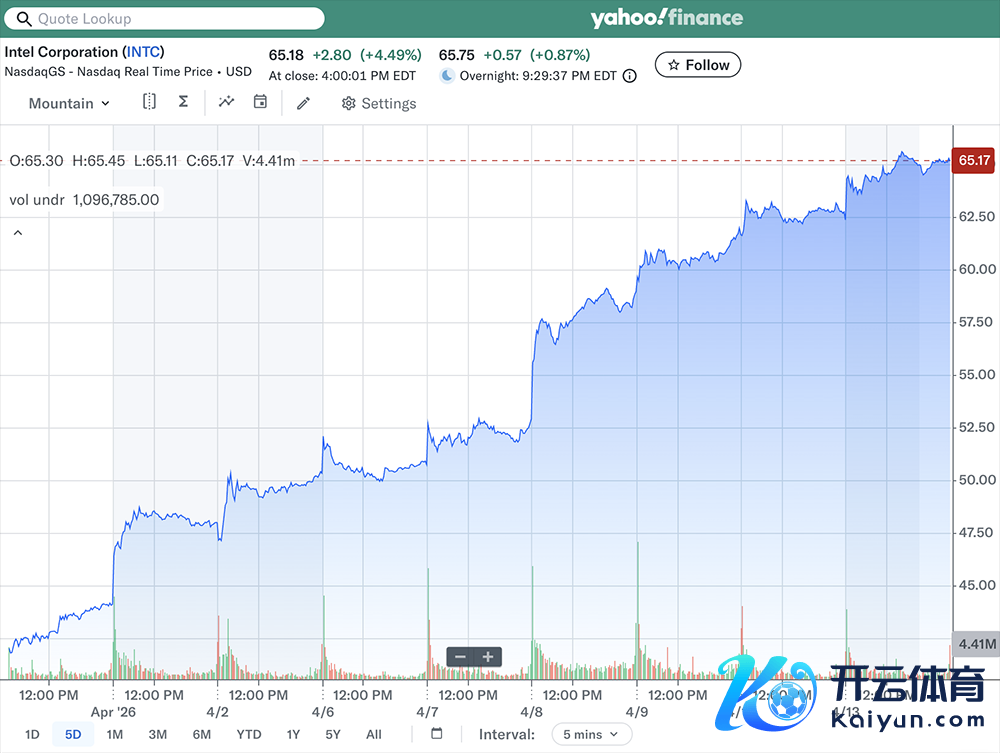The width and height of the screenshot is (1000, 753).
Task: Expand the 5 mins interval dropdown
Action: coord(591,734)
